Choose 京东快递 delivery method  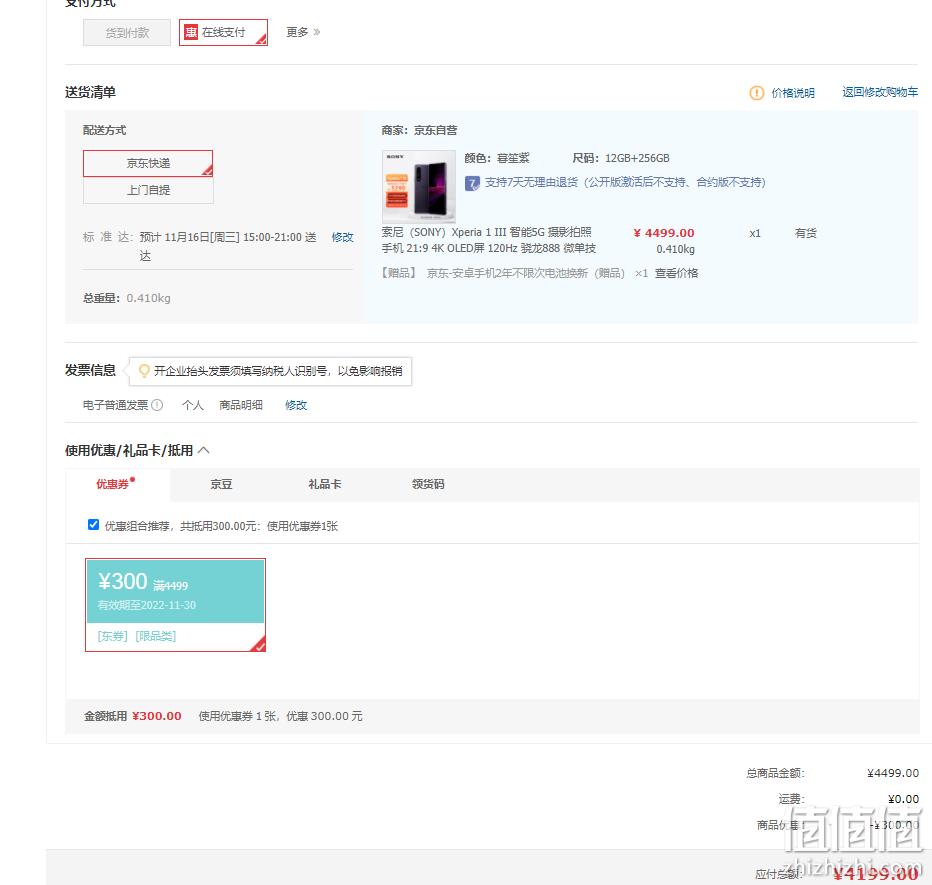pyautogui.click(x=148, y=163)
